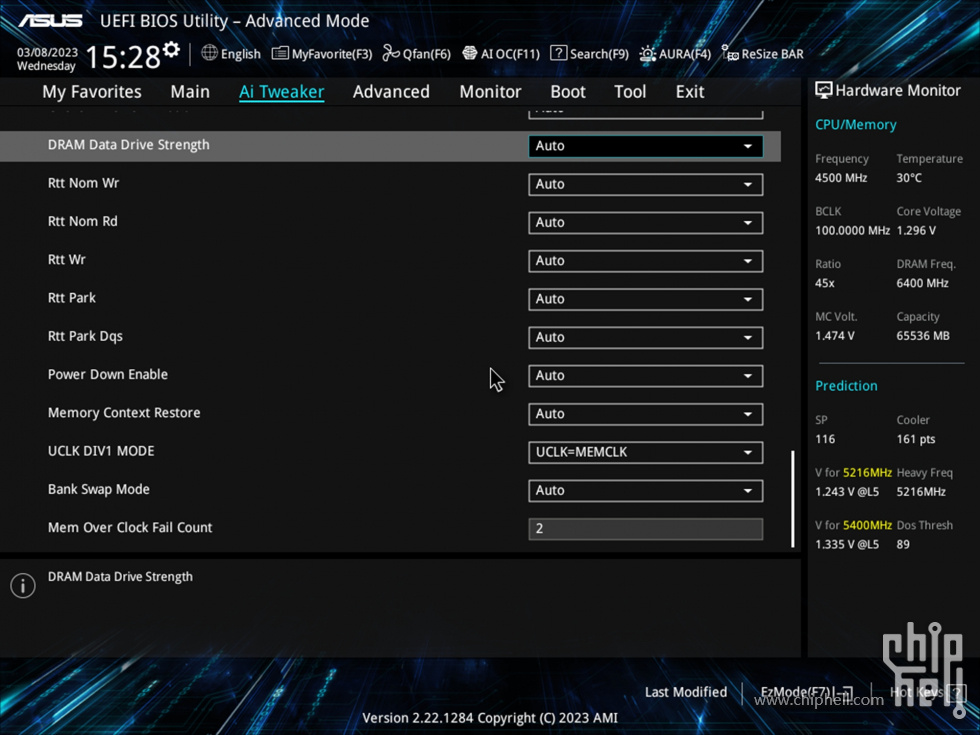Click Last Modified button

tap(686, 692)
